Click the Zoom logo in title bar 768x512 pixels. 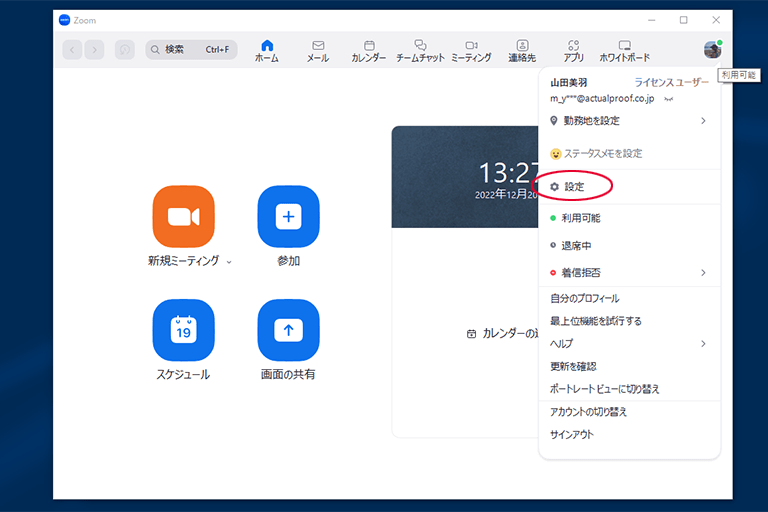pos(64,20)
